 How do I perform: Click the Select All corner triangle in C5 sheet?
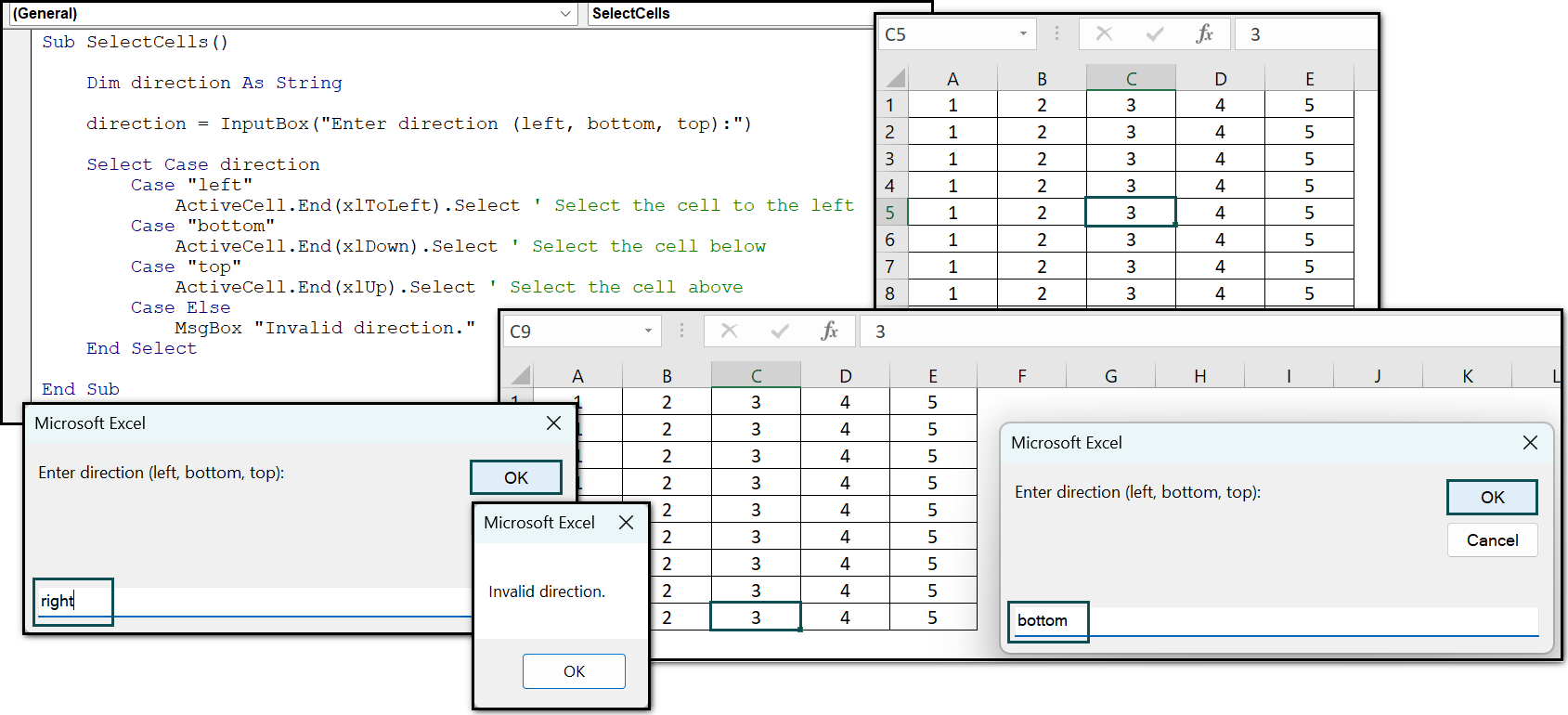tap(895, 78)
